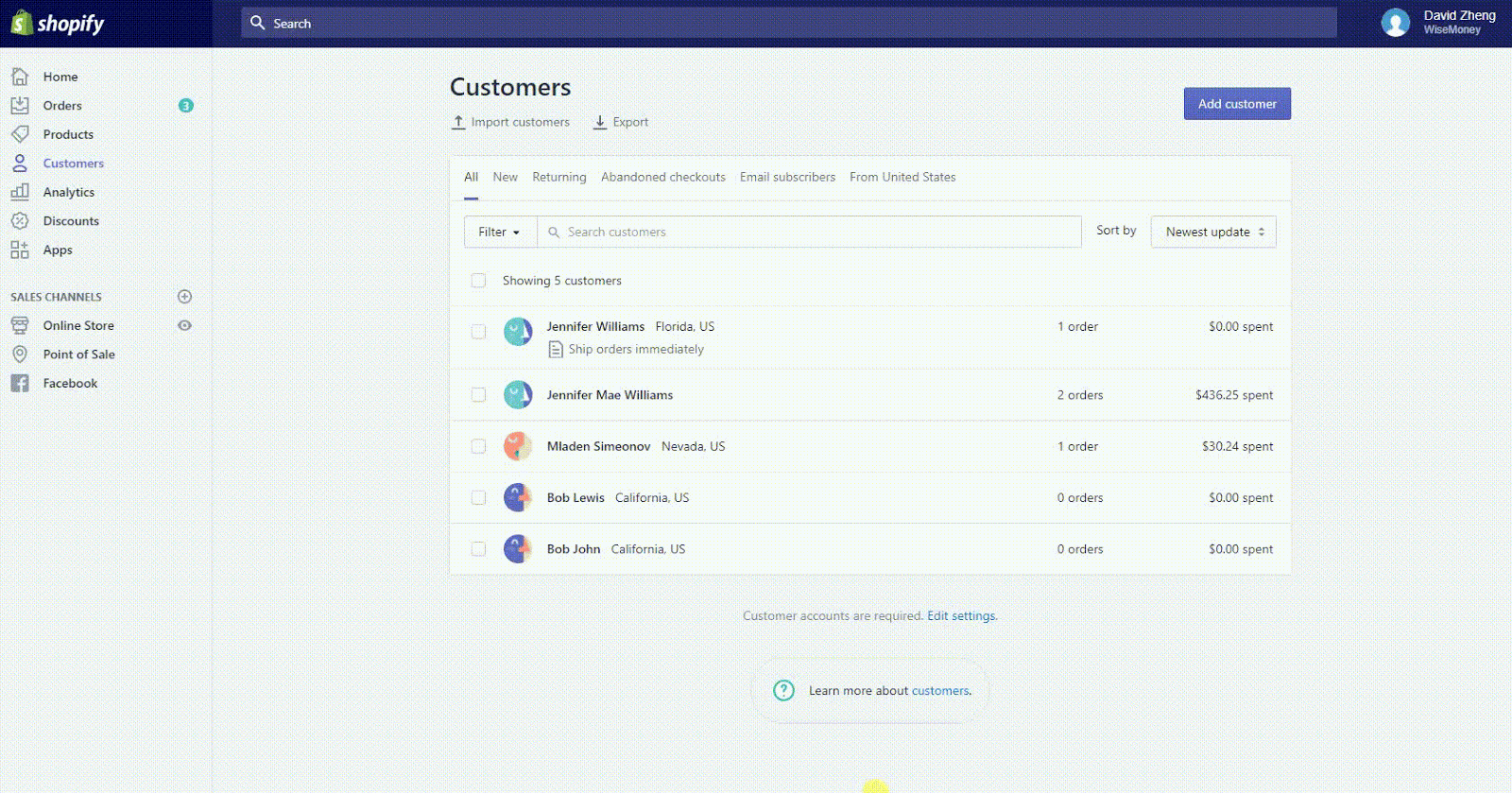Click Mladen Simeonov's avatar
1512x794 pixels.
(x=518, y=446)
